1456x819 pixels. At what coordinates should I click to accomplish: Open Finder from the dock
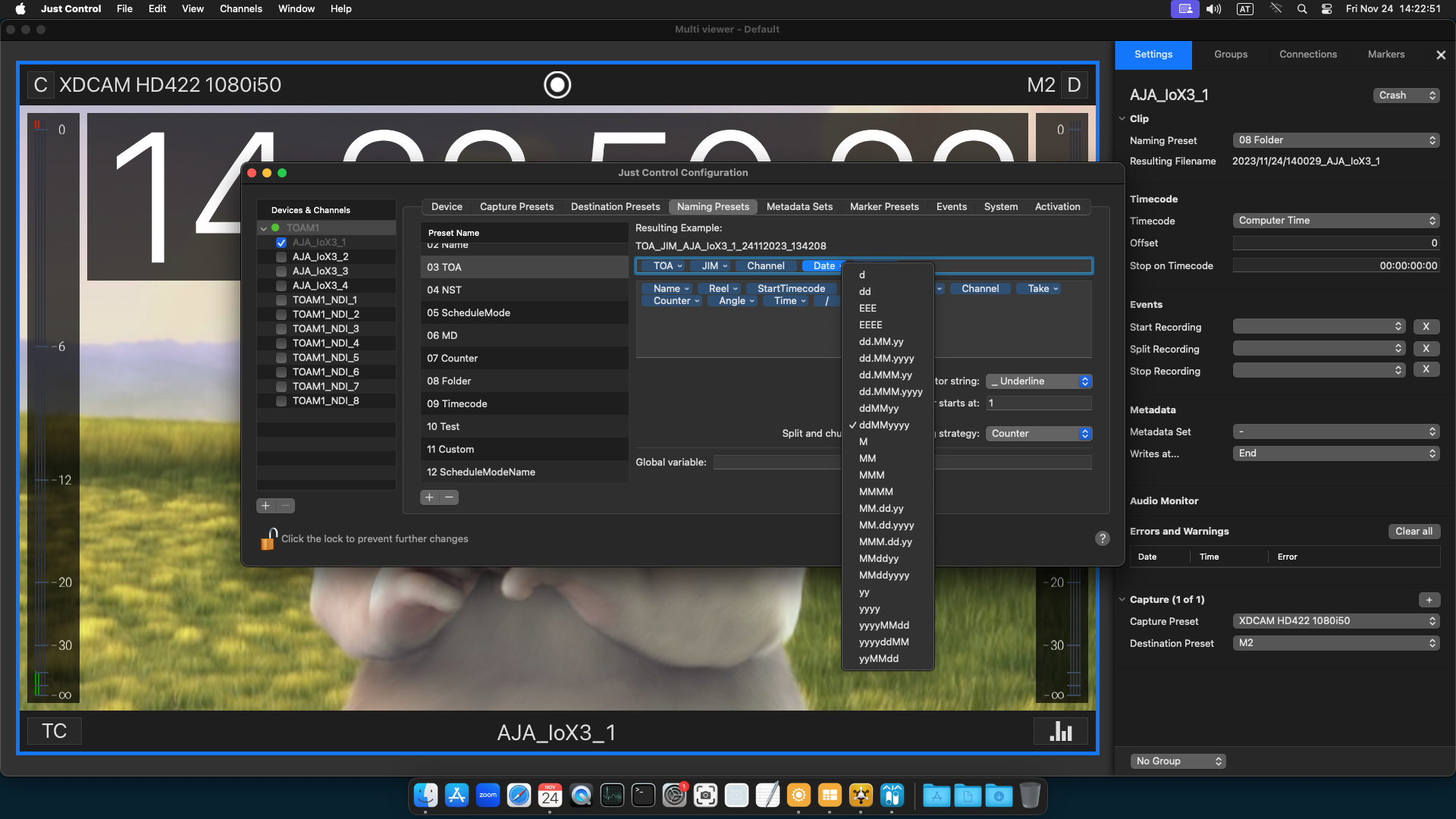[x=425, y=795]
